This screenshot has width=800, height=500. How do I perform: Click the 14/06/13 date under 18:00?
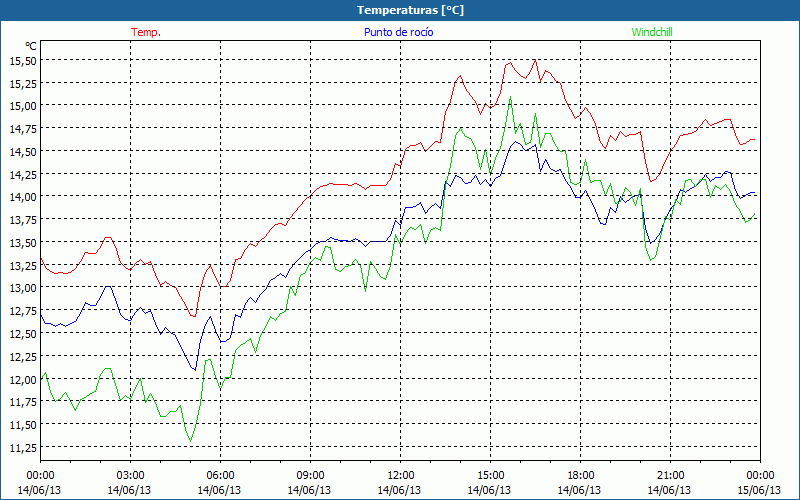(579, 490)
